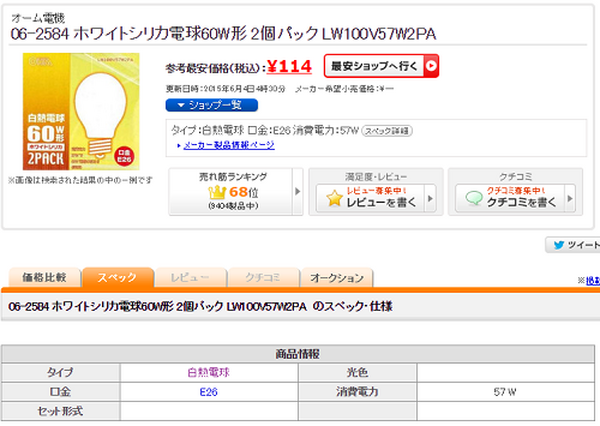Click the 口金 table header cell
The height and width of the screenshot is (426, 600).
[60, 392]
